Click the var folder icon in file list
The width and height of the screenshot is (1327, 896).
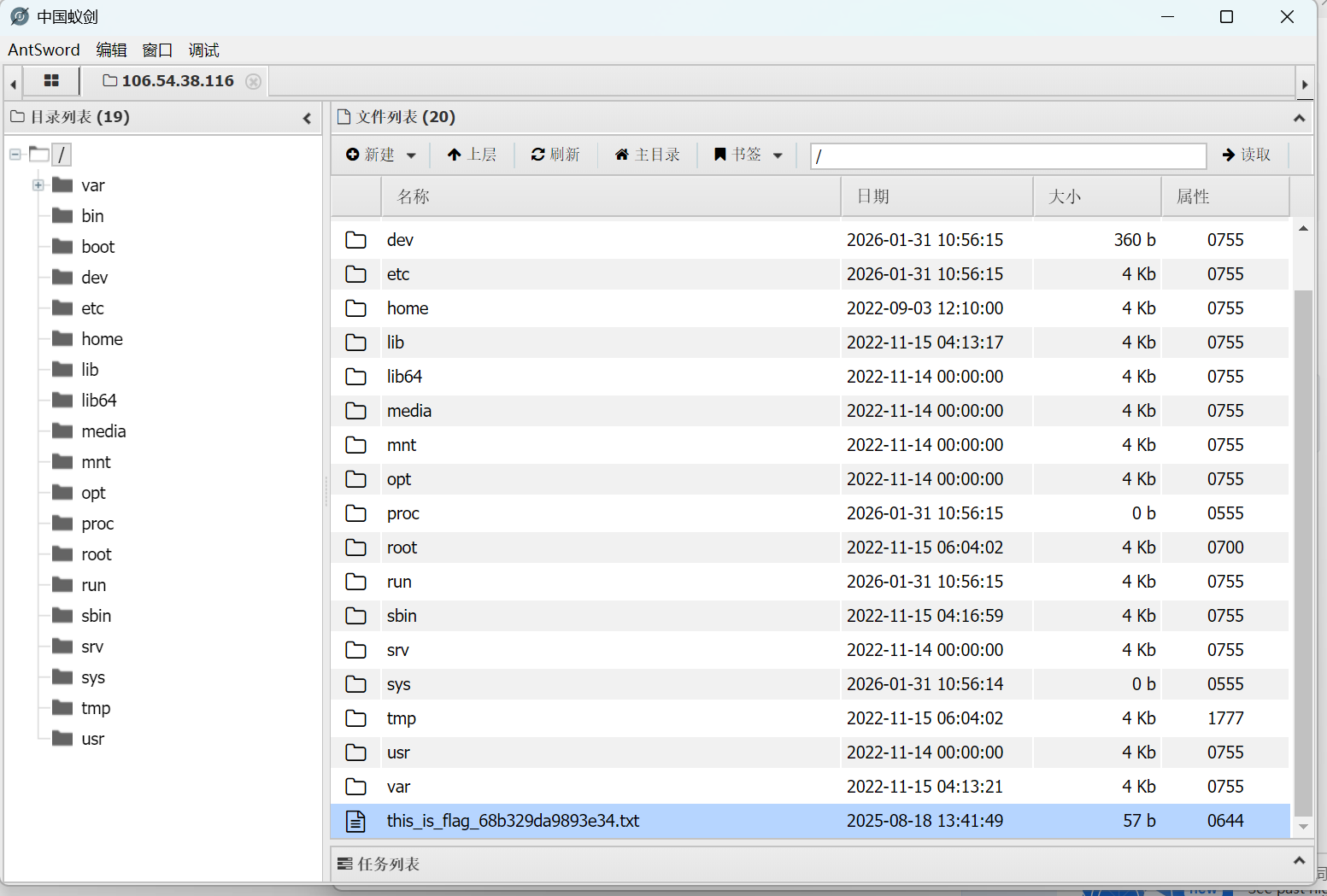coord(355,787)
